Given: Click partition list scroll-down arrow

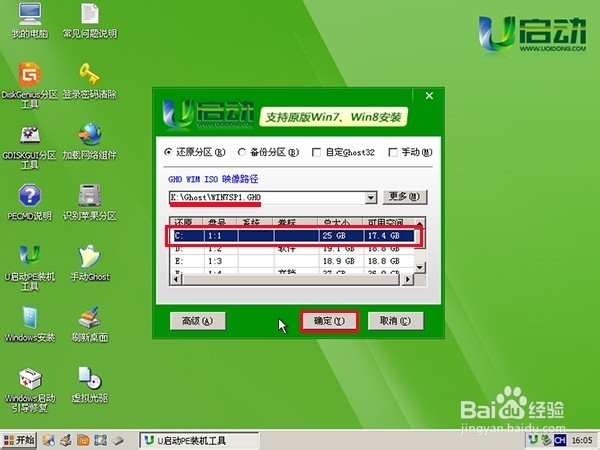Looking at the screenshot, I should [x=420, y=267].
